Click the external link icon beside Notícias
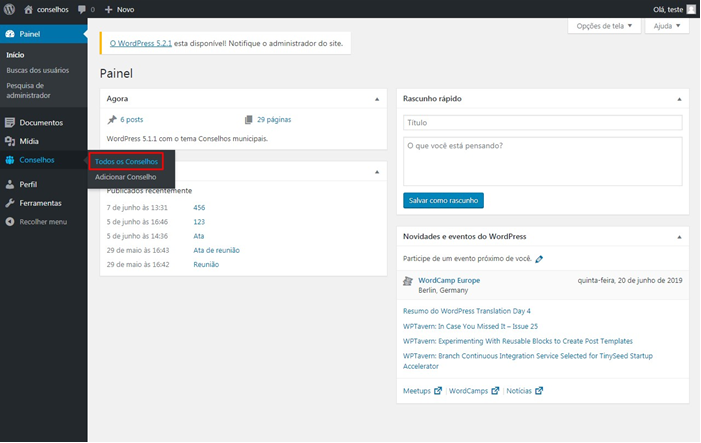701x443 pixels. 539,391
